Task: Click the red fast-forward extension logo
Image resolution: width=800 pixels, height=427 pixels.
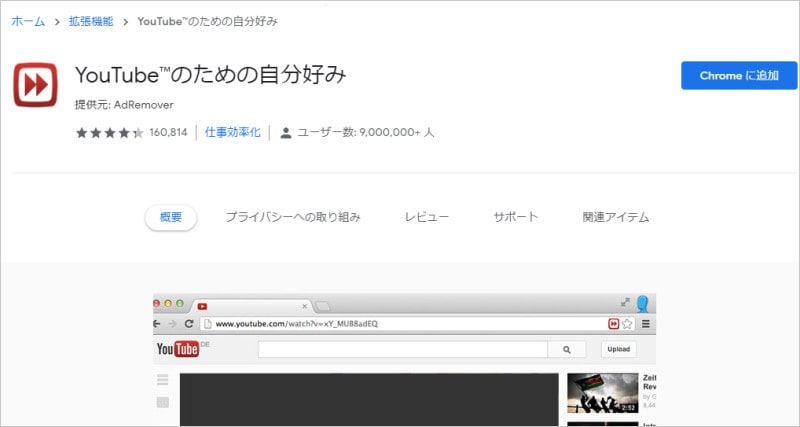Action: [35, 85]
